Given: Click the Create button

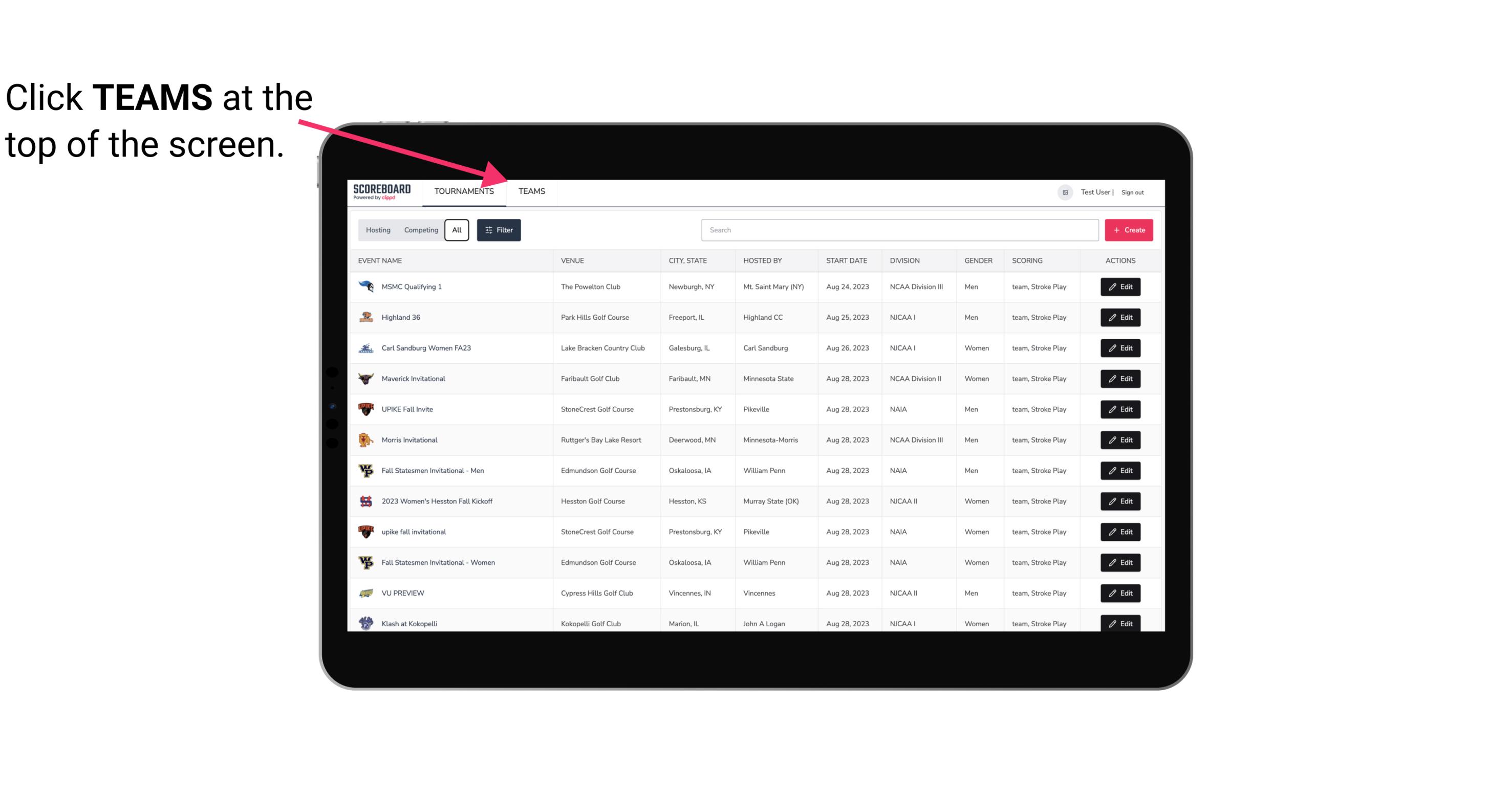Looking at the screenshot, I should [x=1129, y=229].
